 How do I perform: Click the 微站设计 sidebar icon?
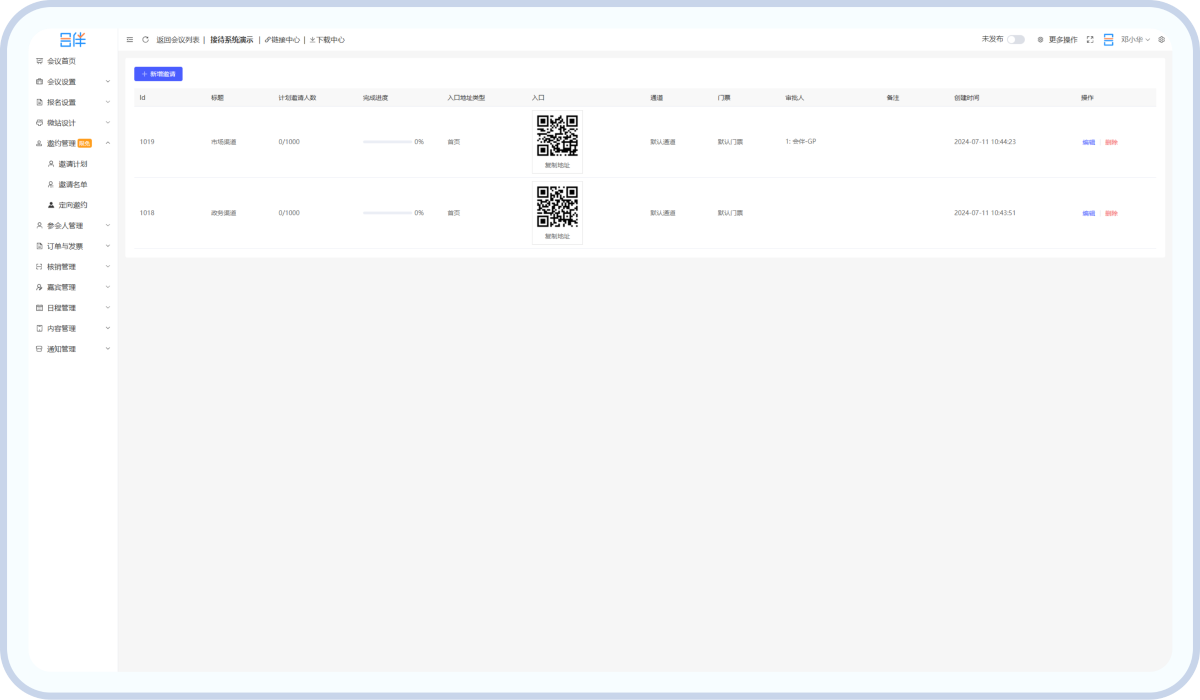39,123
